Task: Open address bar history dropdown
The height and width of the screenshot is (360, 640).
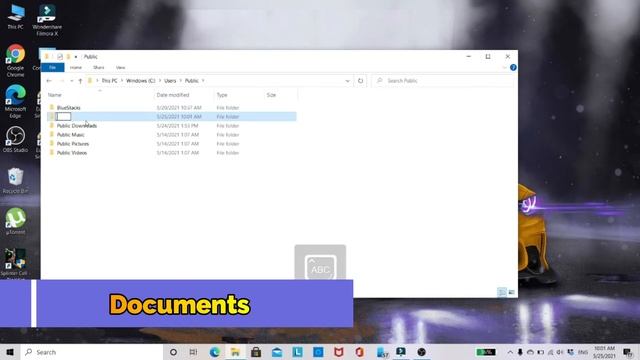Action: tap(347, 81)
